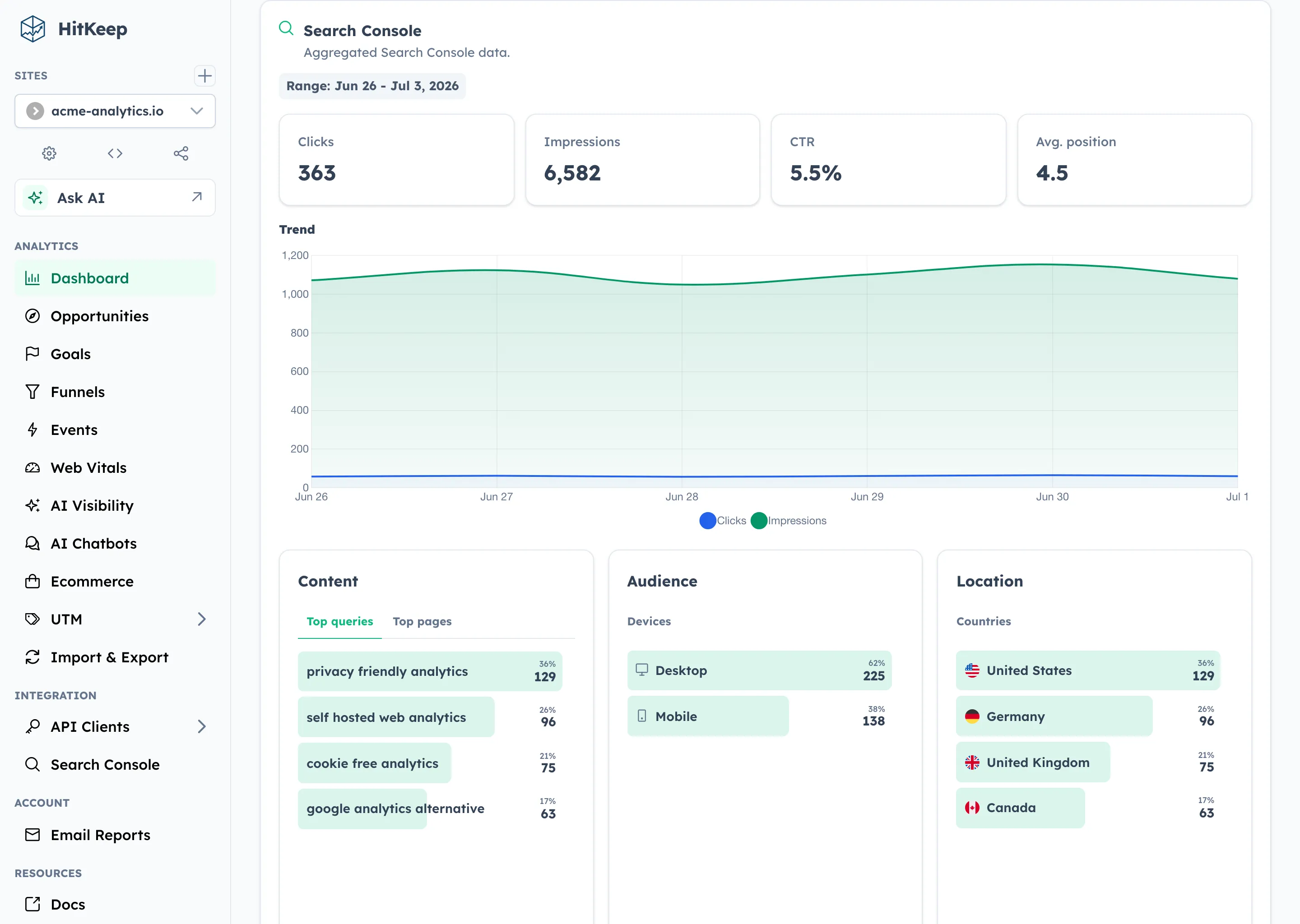Select the privacy friendly analytics query row

click(430, 671)
